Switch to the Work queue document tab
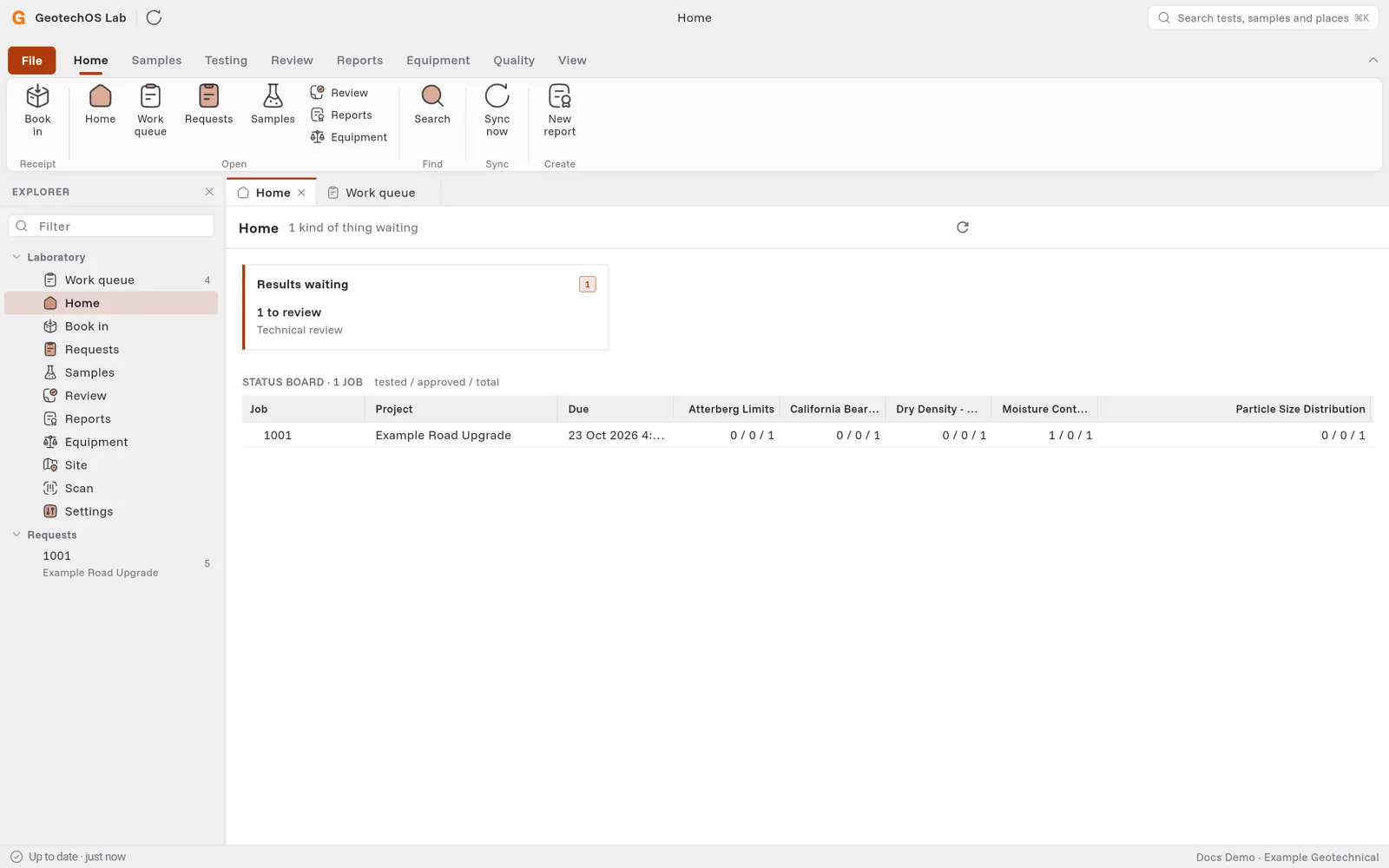 point(379,193)
